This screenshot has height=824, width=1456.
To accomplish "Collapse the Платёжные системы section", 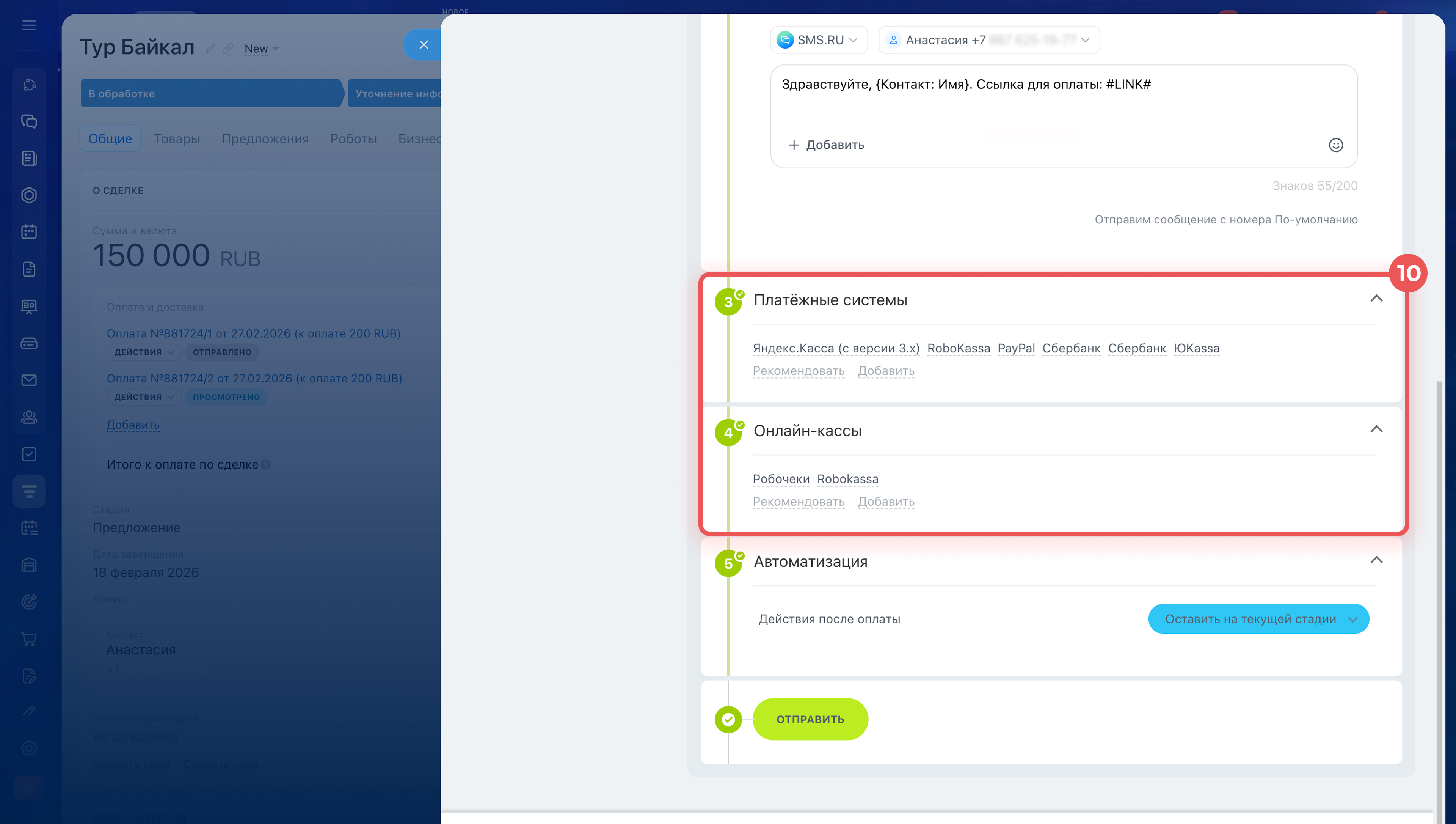I will (x=1376, y=299).
